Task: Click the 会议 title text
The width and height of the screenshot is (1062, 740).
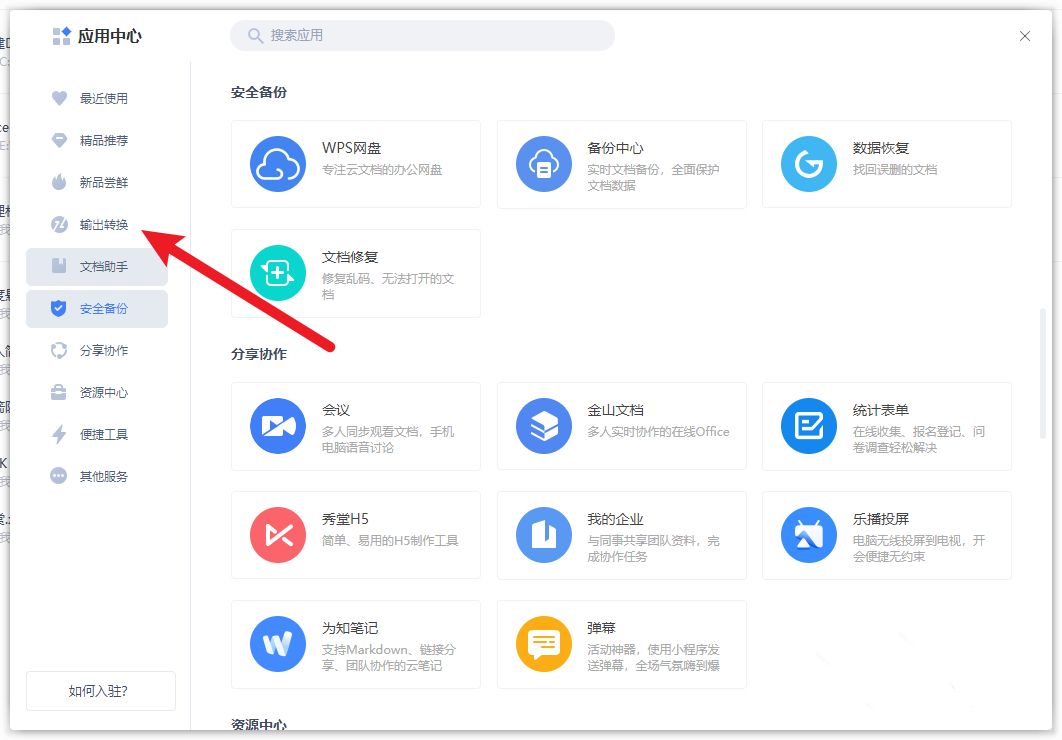Action: point(336,410)
